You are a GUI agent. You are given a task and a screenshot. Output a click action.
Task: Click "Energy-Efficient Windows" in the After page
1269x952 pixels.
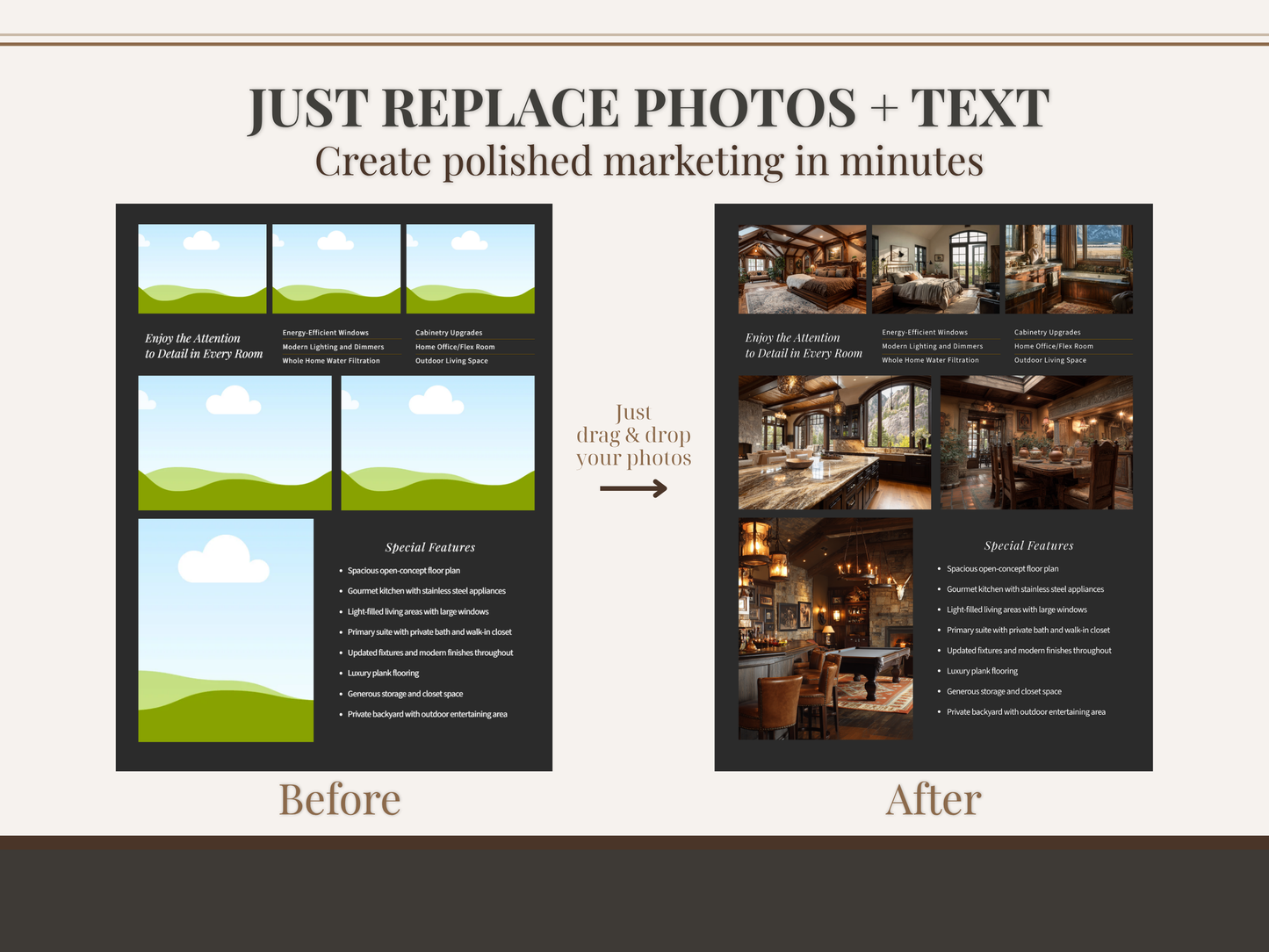coord(925,332)
